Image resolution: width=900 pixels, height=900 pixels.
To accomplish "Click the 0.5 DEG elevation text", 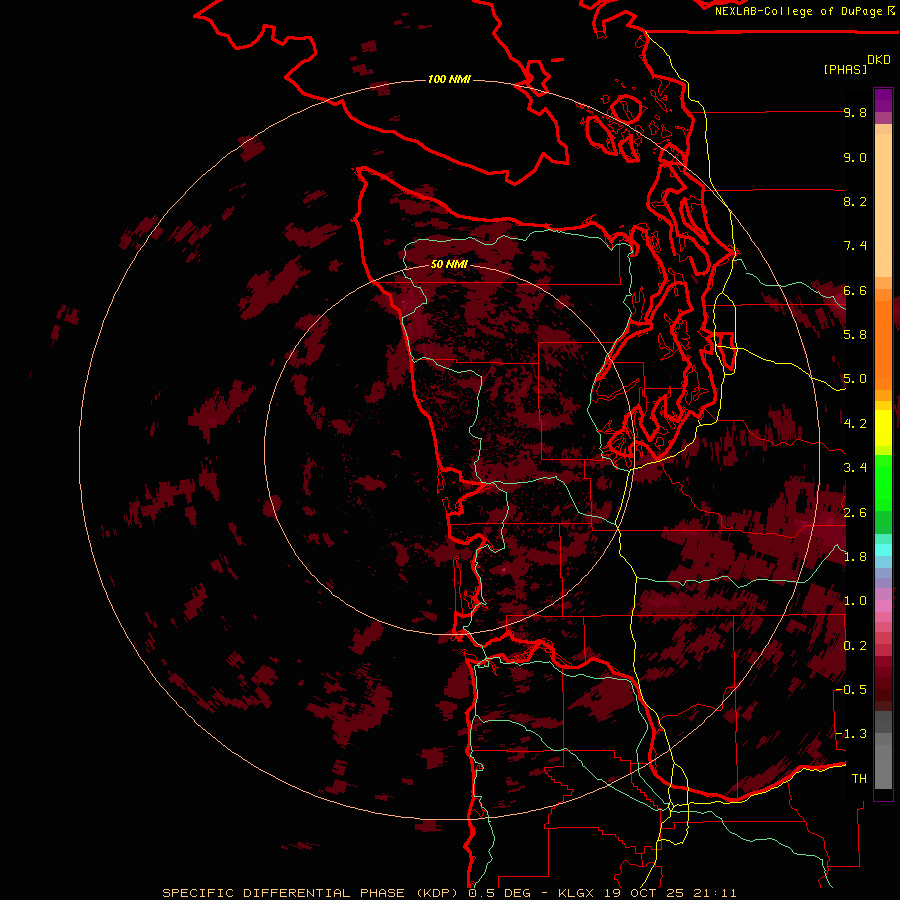I will (x=498, y=893).
